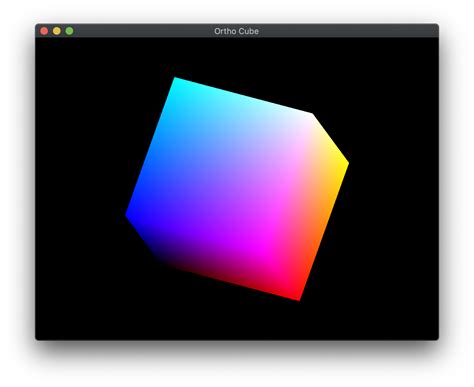This screenshot has height=387, width=474.
Task: Click the black canvas area above the cube
Action: pos(237,57)
